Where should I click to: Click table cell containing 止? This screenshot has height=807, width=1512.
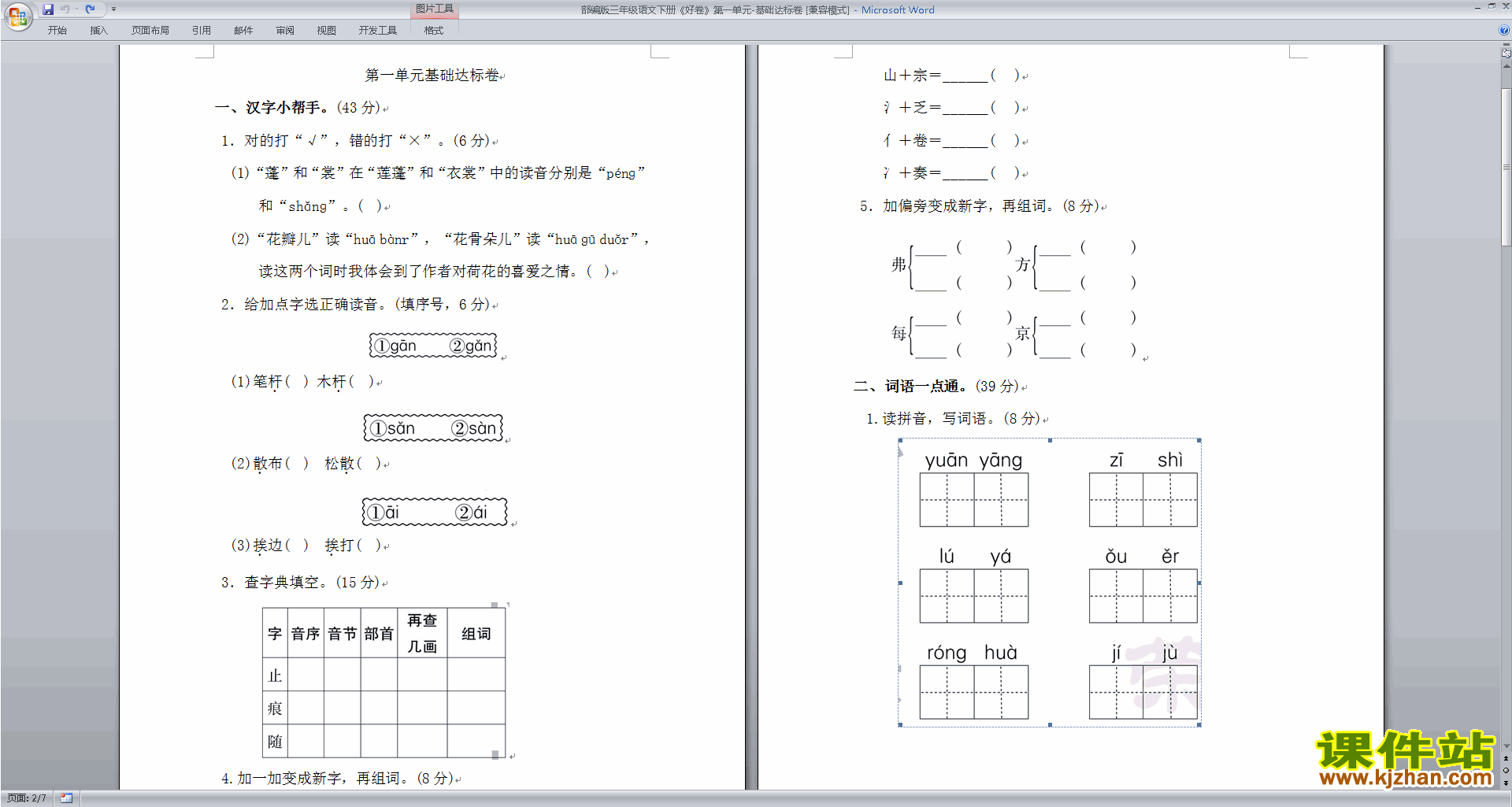coord(275,676)
